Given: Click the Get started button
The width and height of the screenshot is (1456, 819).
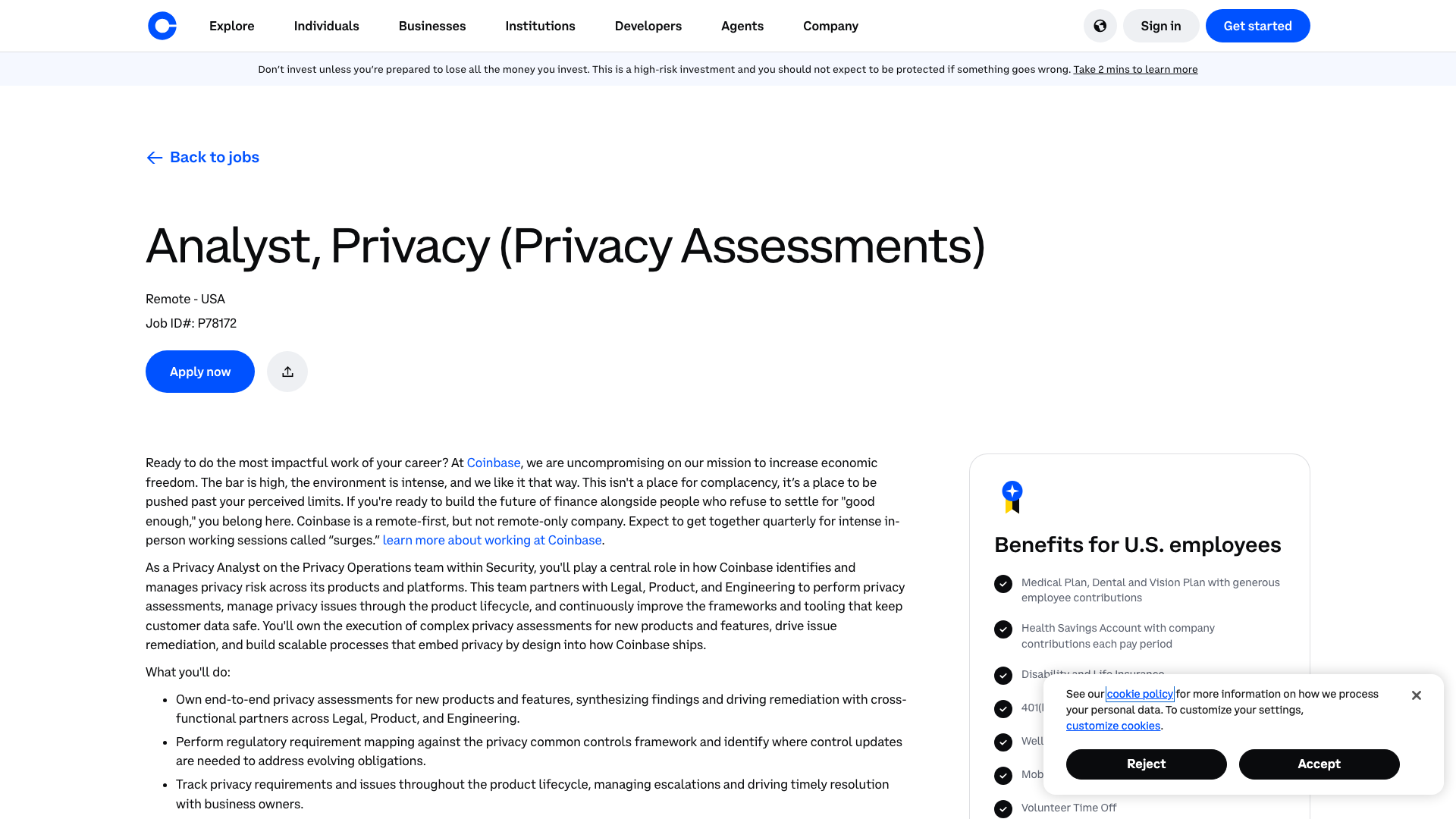Looking at the screenshot, I should 1258,26.
